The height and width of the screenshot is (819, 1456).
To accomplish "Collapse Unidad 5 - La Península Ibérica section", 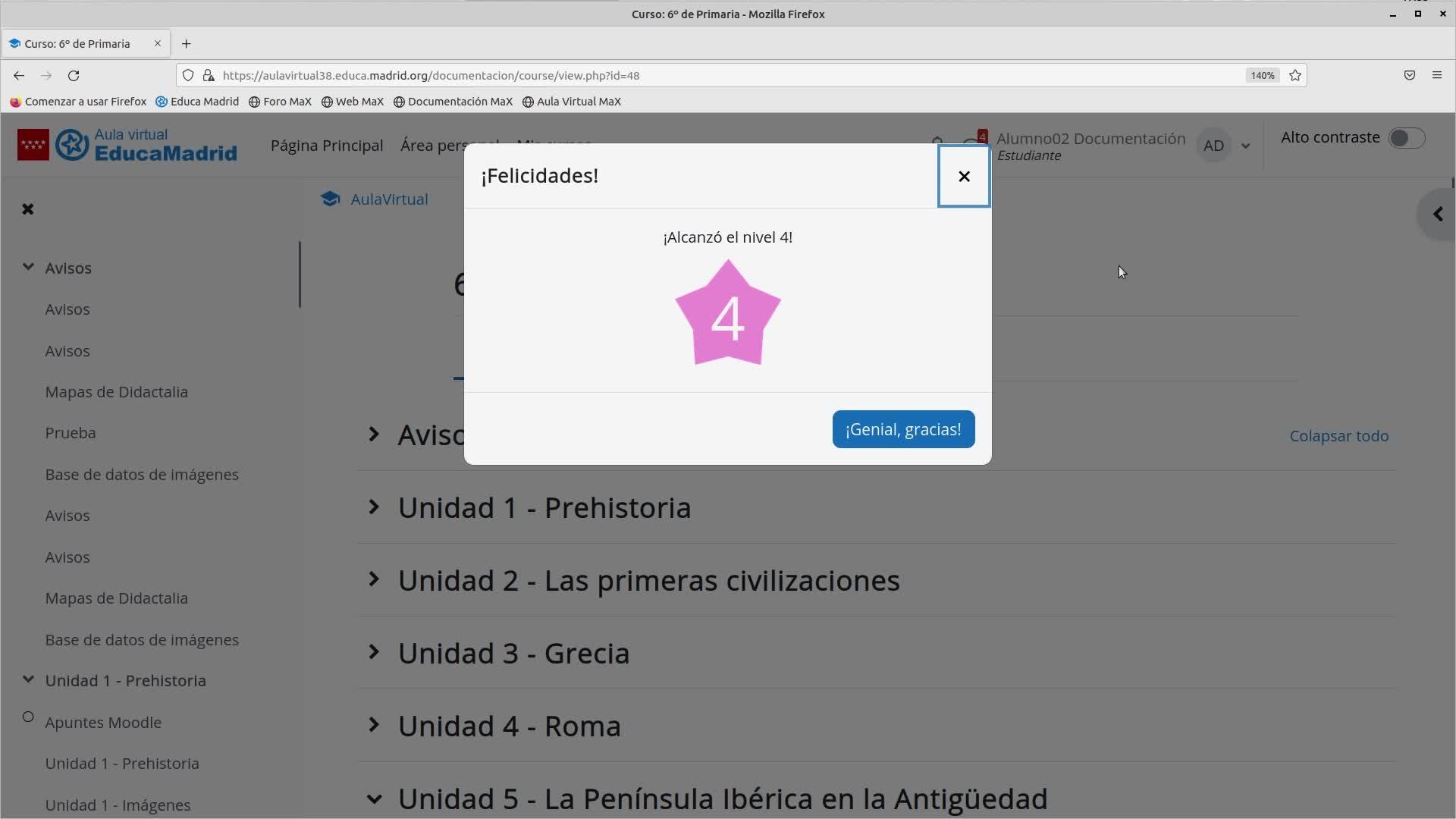I will (374, 798).
